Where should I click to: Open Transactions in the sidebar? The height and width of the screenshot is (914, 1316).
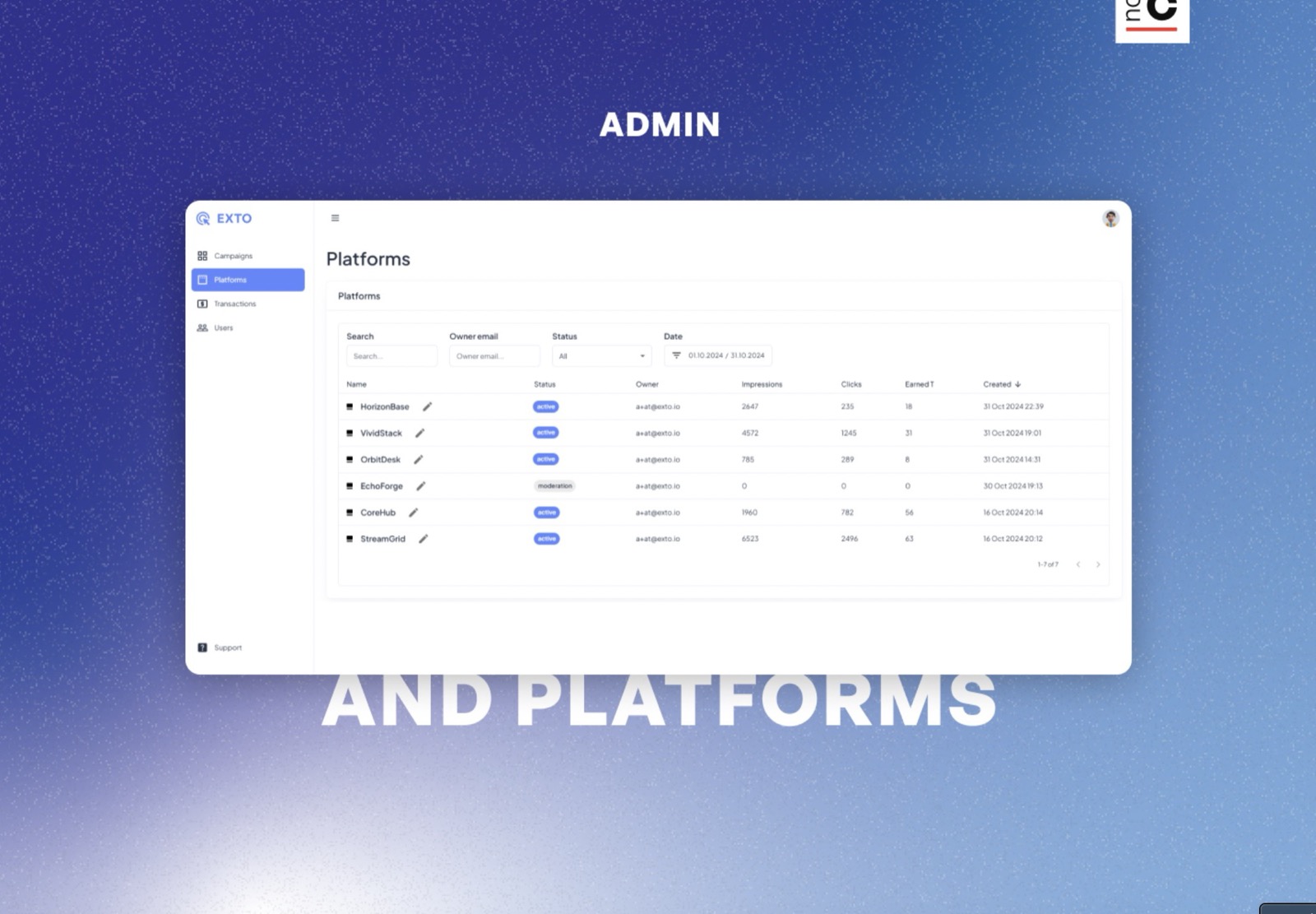(248, 304)
